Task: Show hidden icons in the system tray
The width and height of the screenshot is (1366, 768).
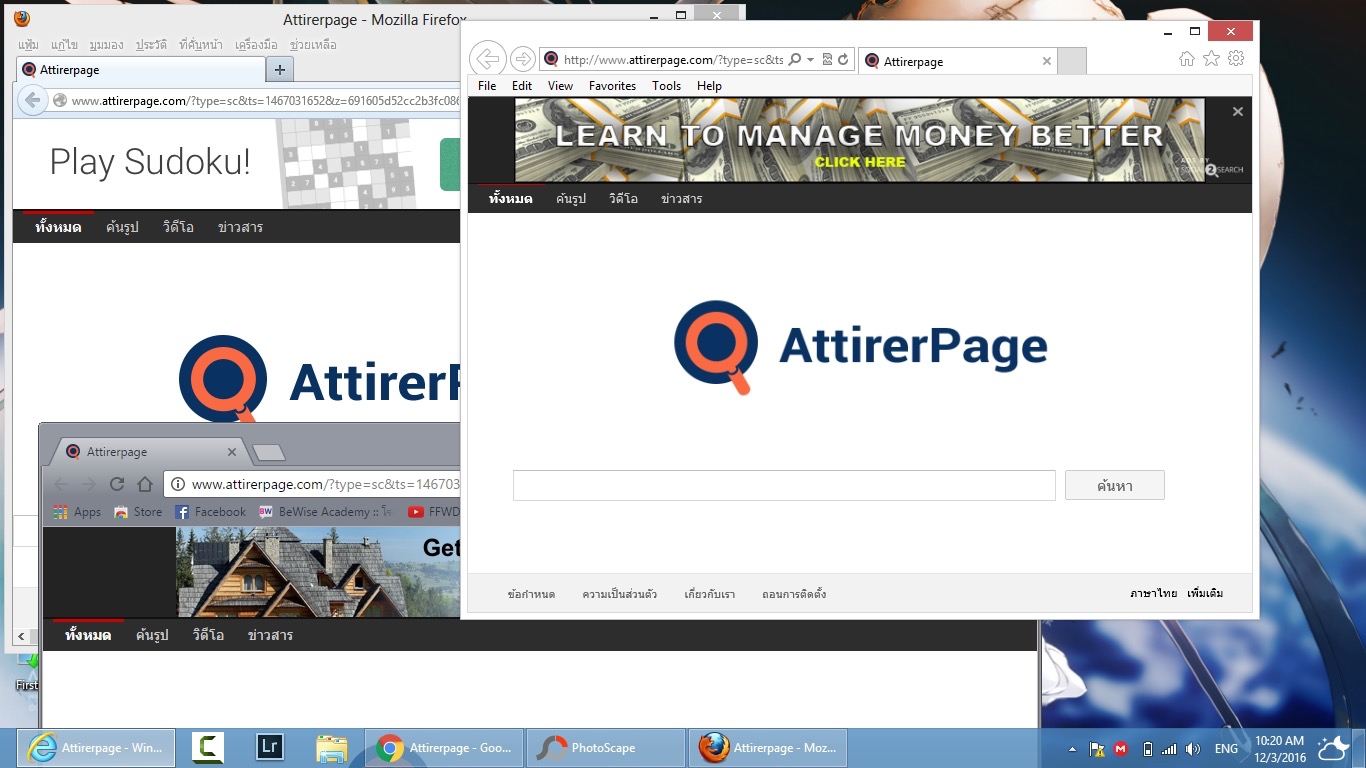Action: coord(1072,749)
